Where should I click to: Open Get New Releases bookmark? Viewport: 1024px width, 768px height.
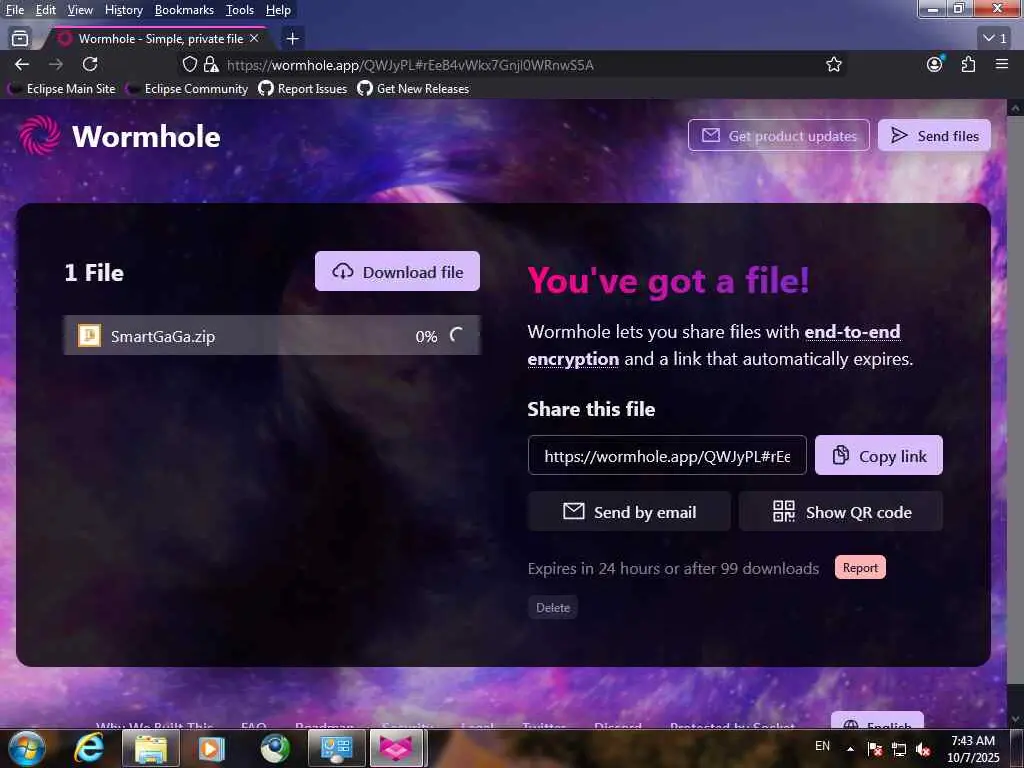click(413, 89)
